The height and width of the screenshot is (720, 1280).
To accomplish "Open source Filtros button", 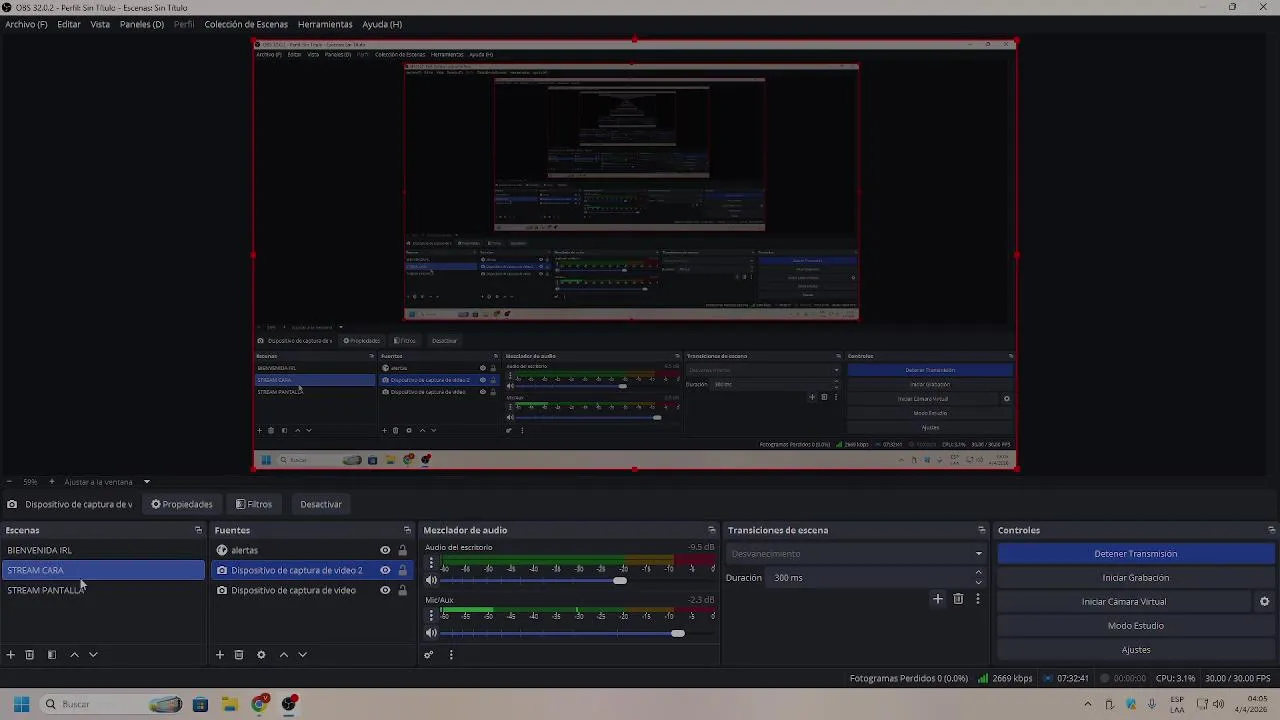I will pyautogui.click(x=254, y=504).
